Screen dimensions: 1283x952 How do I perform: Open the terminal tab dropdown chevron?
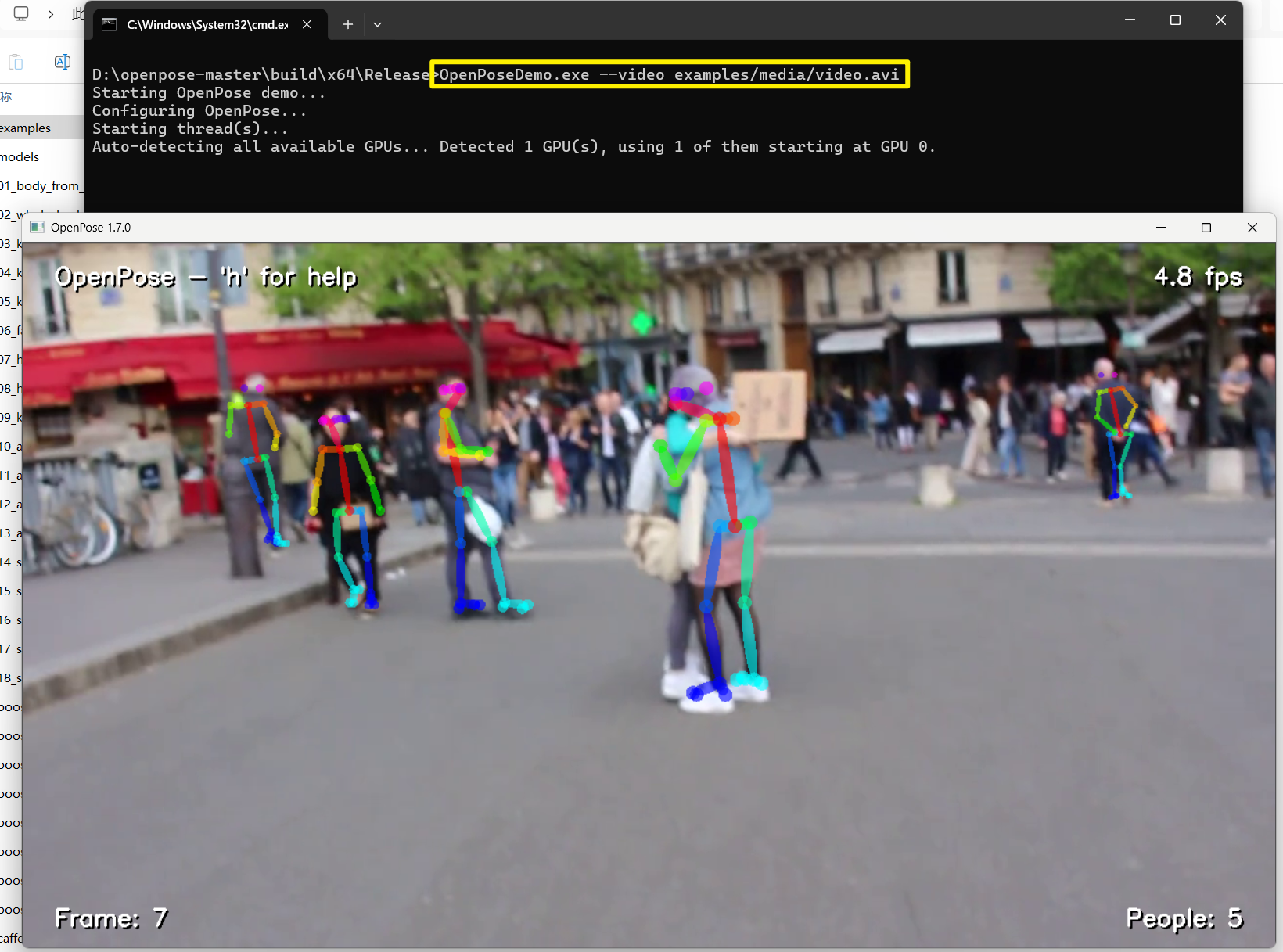(378, 24)
